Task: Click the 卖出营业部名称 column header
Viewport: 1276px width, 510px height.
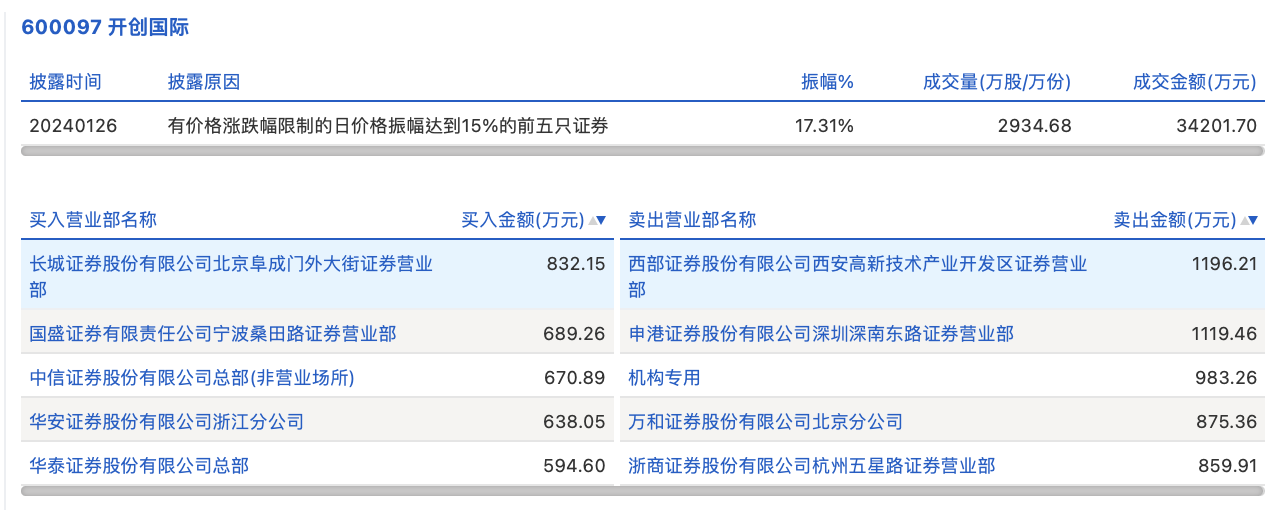Action: pos(692,220)
